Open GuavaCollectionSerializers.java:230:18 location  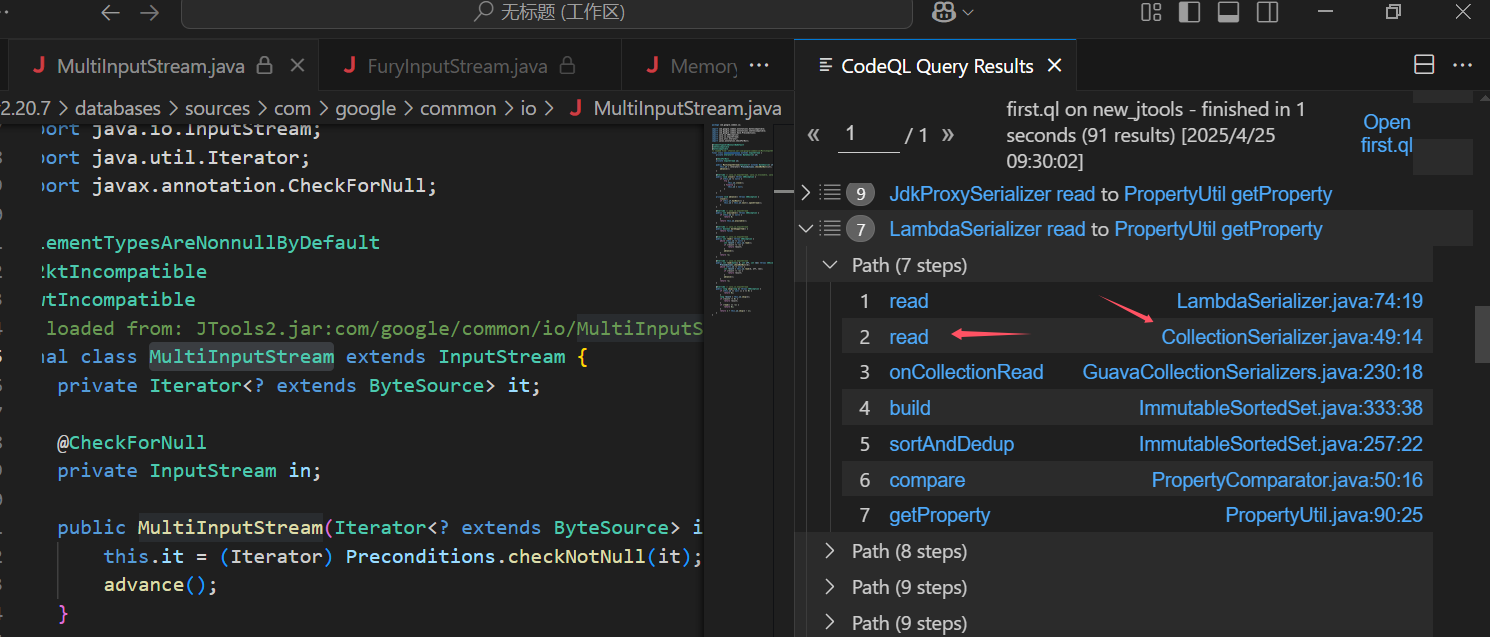pyautogui.click(x=1253, y=373)
